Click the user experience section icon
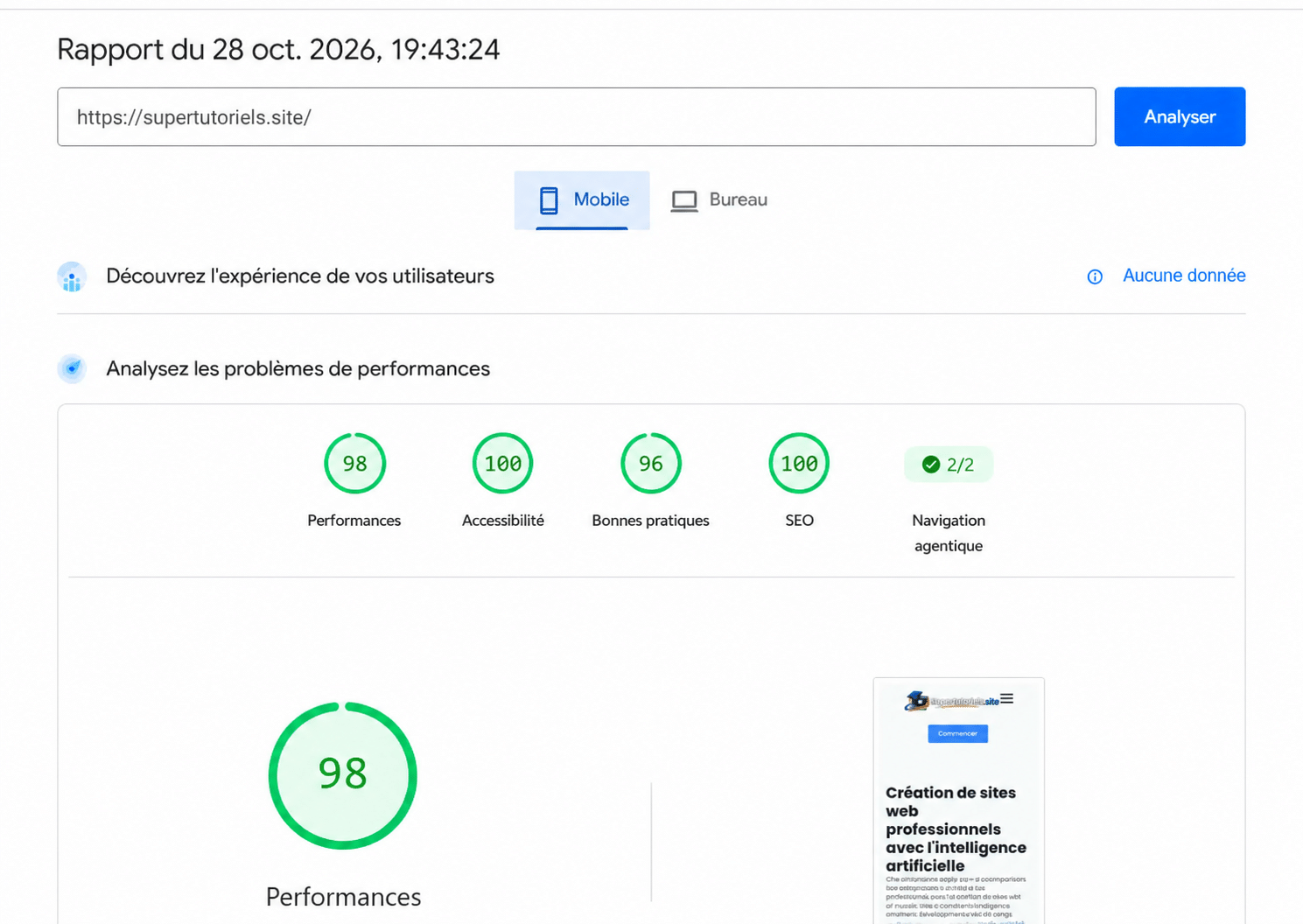1303x924 pixels. point(73,276)
